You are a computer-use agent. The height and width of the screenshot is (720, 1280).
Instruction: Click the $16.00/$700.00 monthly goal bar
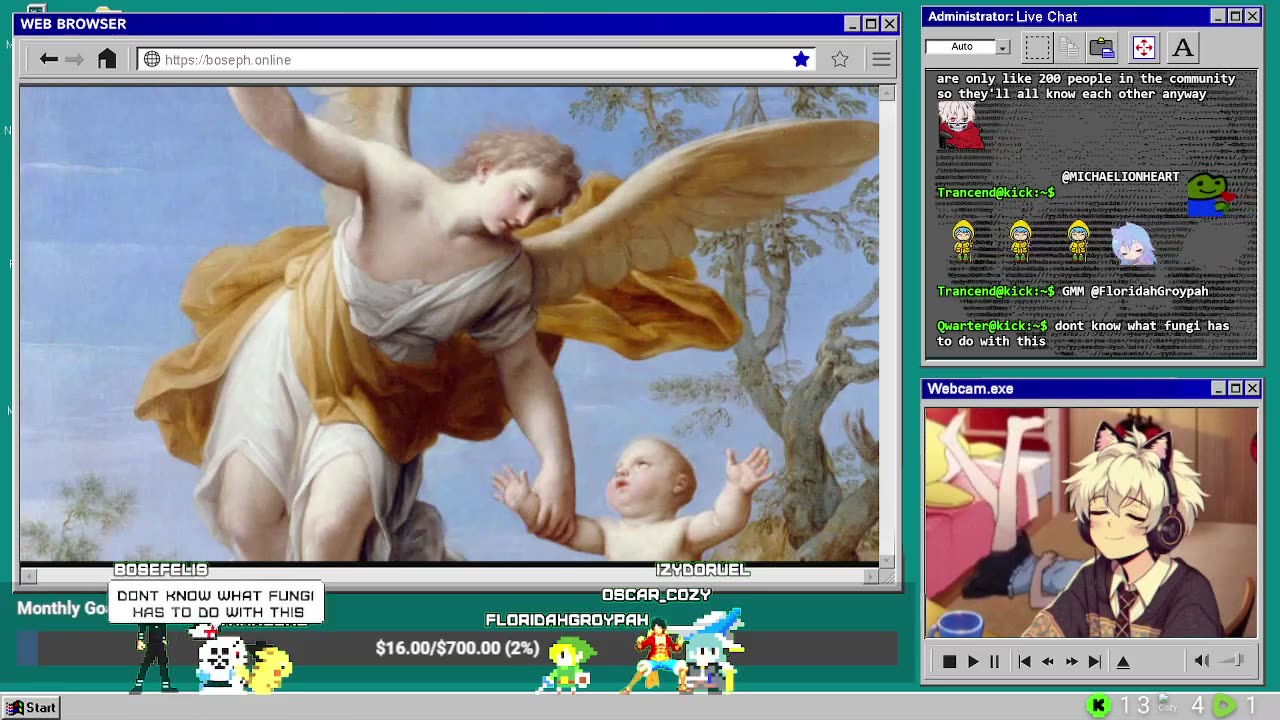click(x=457, y=648)
